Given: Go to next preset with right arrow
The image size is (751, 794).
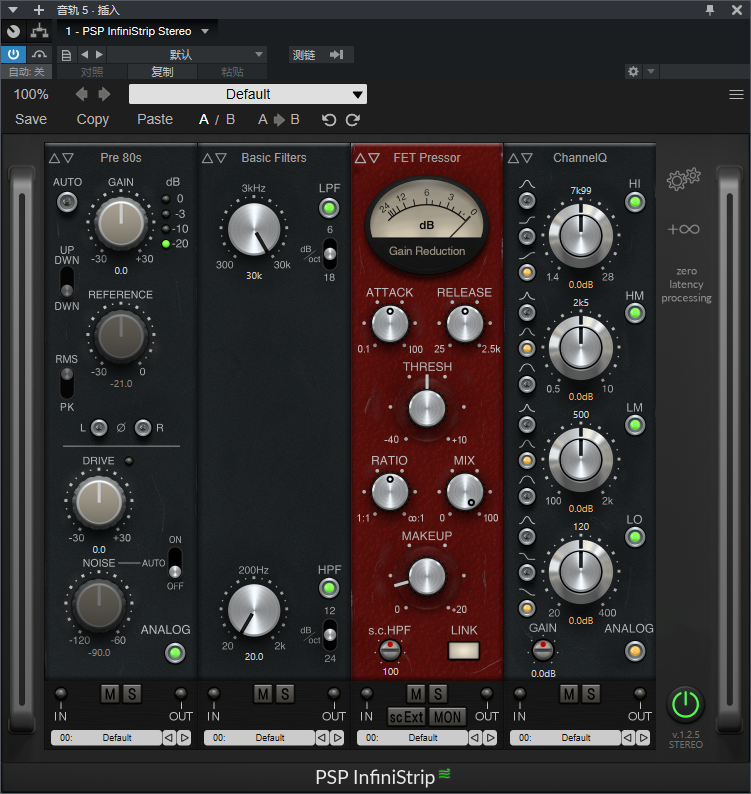Looking at the screenshot, I should (x=104, y=94).
